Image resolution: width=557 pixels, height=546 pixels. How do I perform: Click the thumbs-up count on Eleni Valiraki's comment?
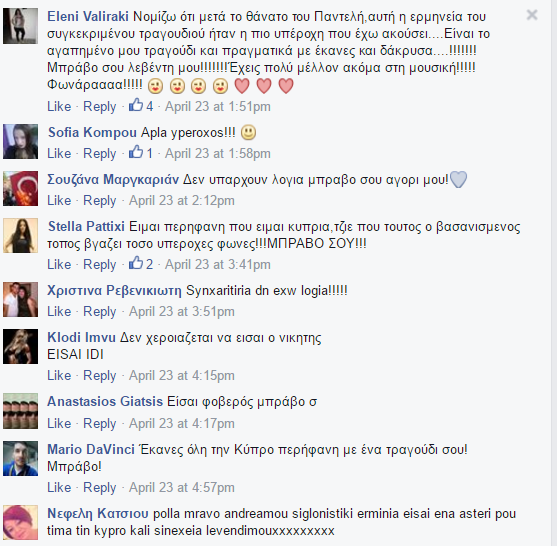click(150, 107)
